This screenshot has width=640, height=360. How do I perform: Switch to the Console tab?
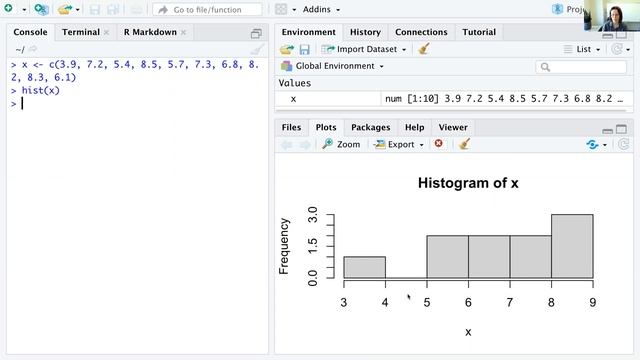[30, 32]
